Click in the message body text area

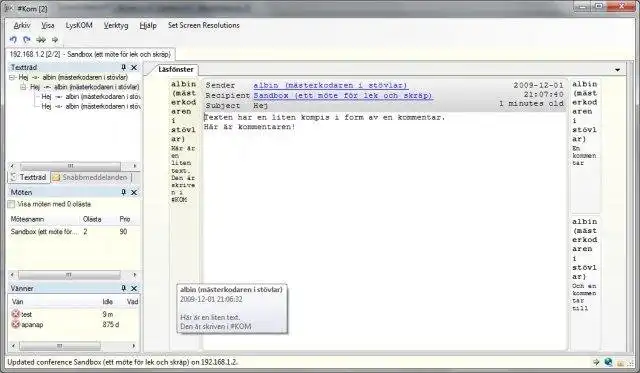pyautogui.click(x=384, y=231)
